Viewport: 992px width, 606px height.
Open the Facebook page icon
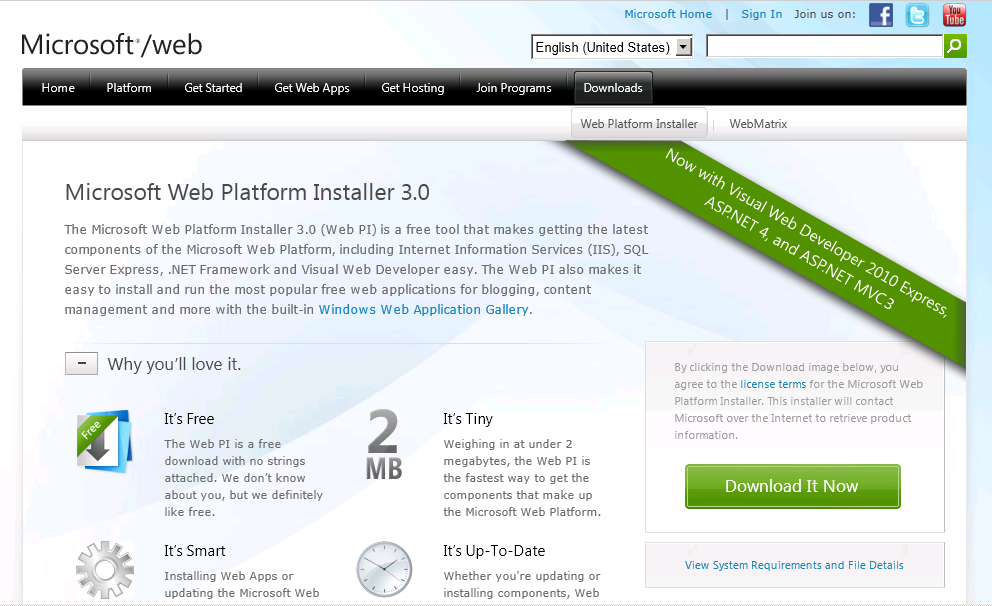(881, 15)
